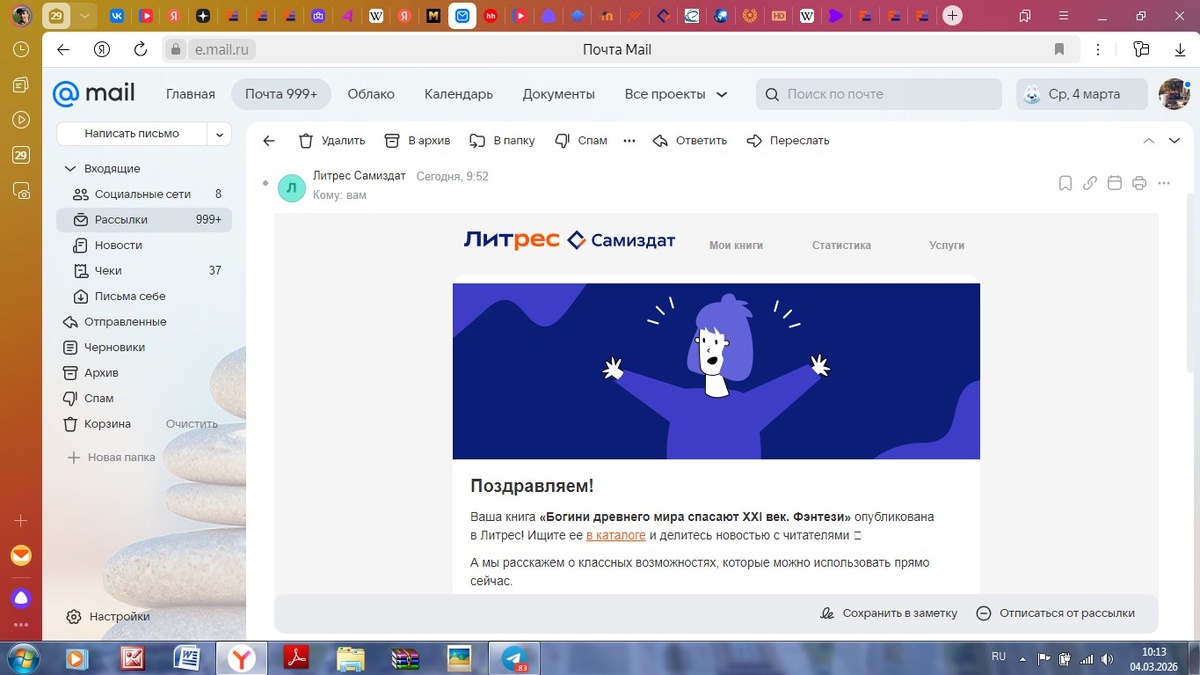
Task: Expand the tab group dropdown chevron
Action: pos(85,16)
